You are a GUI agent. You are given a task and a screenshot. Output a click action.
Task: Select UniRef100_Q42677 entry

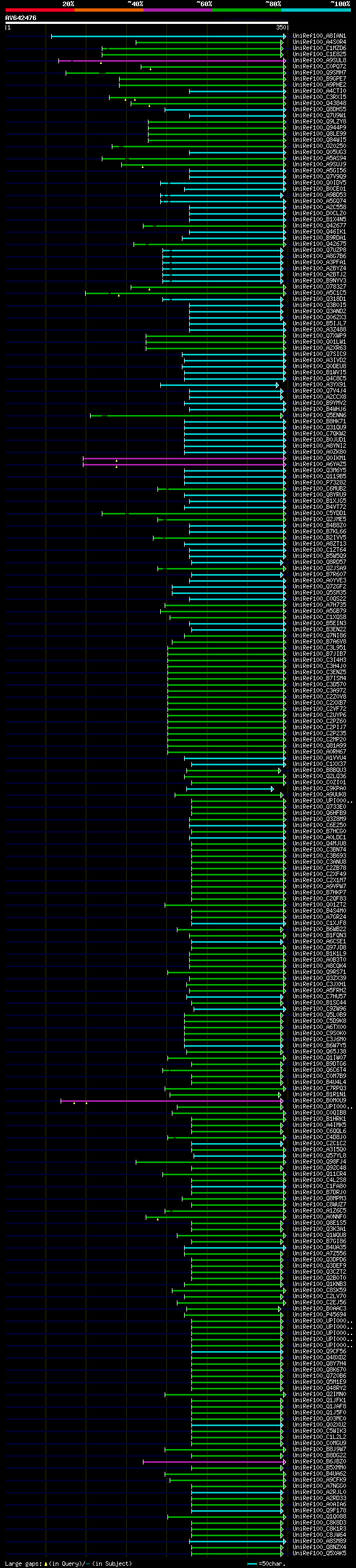pos(319,226)
